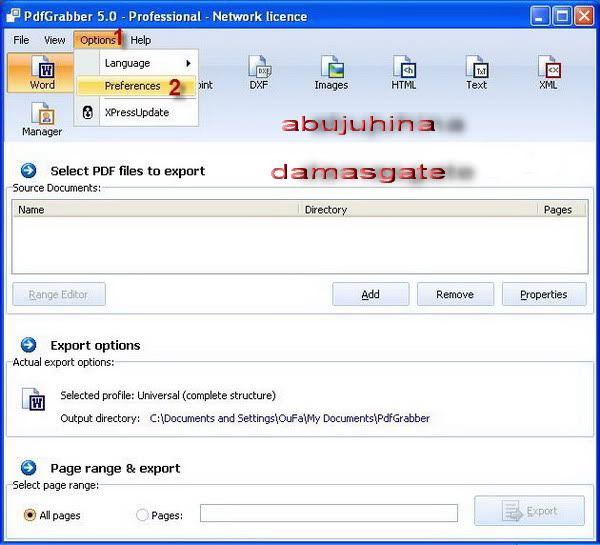Click the Word profile icon in export options
The height and width of the screenshot is (545, 600).
[34, 399]
